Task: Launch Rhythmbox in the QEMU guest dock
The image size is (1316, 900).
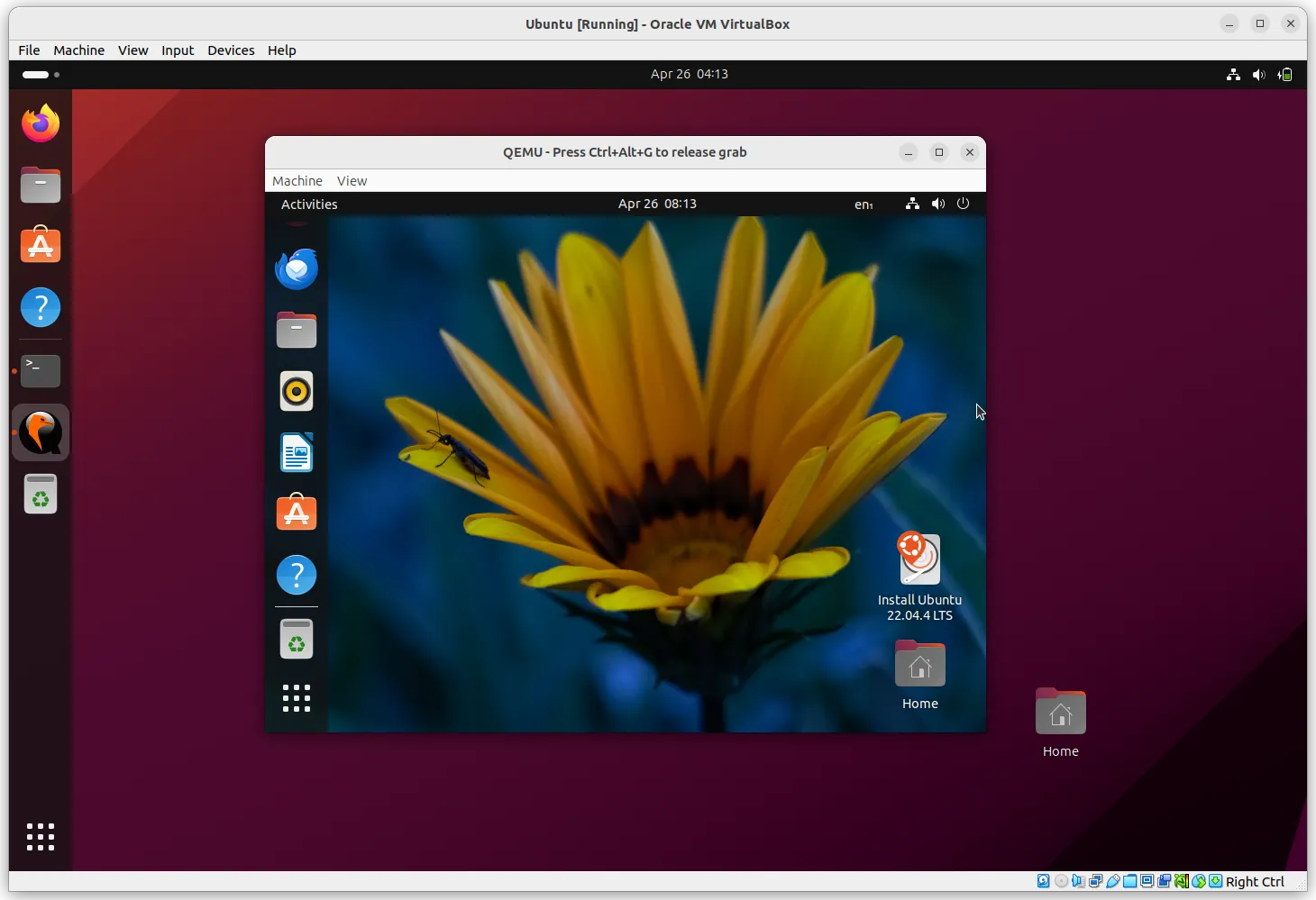Action: (x=297, y=391)
